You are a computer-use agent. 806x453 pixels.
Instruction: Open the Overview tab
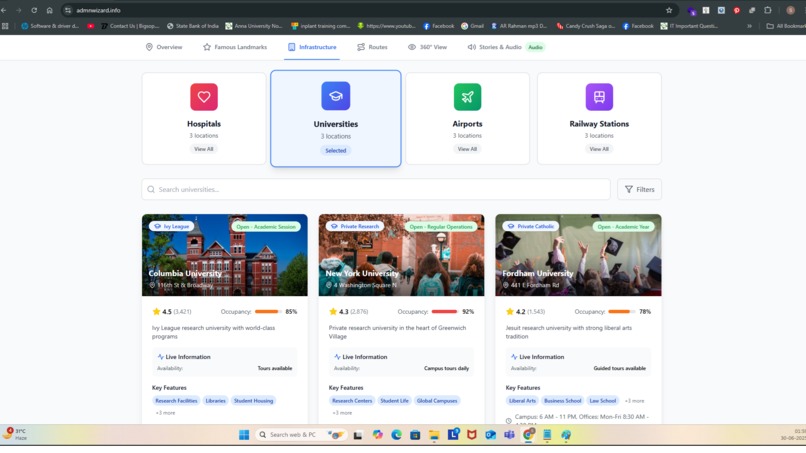pos(164,47)
